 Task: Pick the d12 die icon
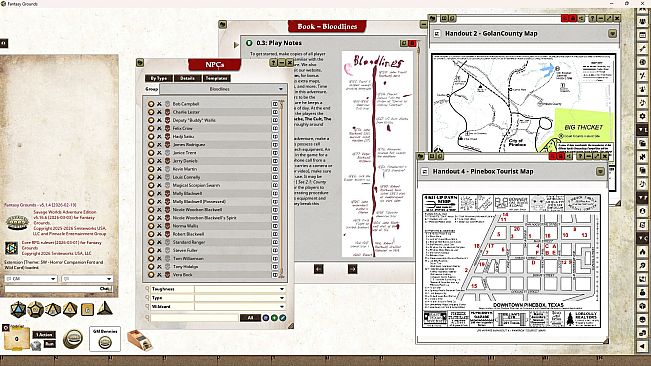click(x=36, y=309)
